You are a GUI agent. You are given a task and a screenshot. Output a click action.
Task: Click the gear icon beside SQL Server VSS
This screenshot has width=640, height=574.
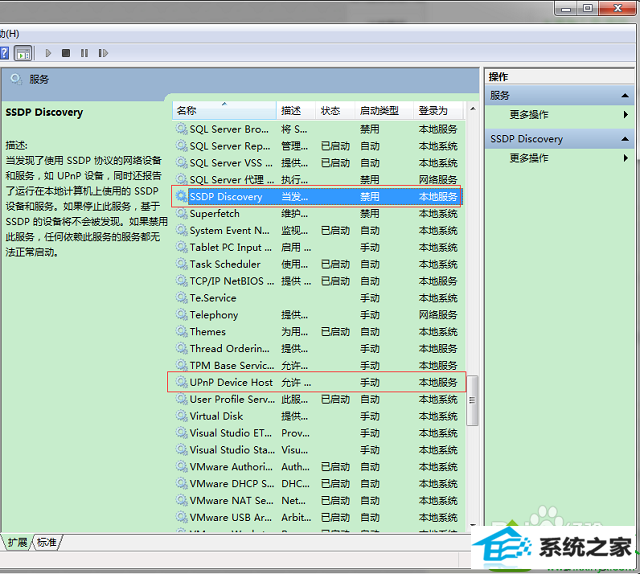181,163
